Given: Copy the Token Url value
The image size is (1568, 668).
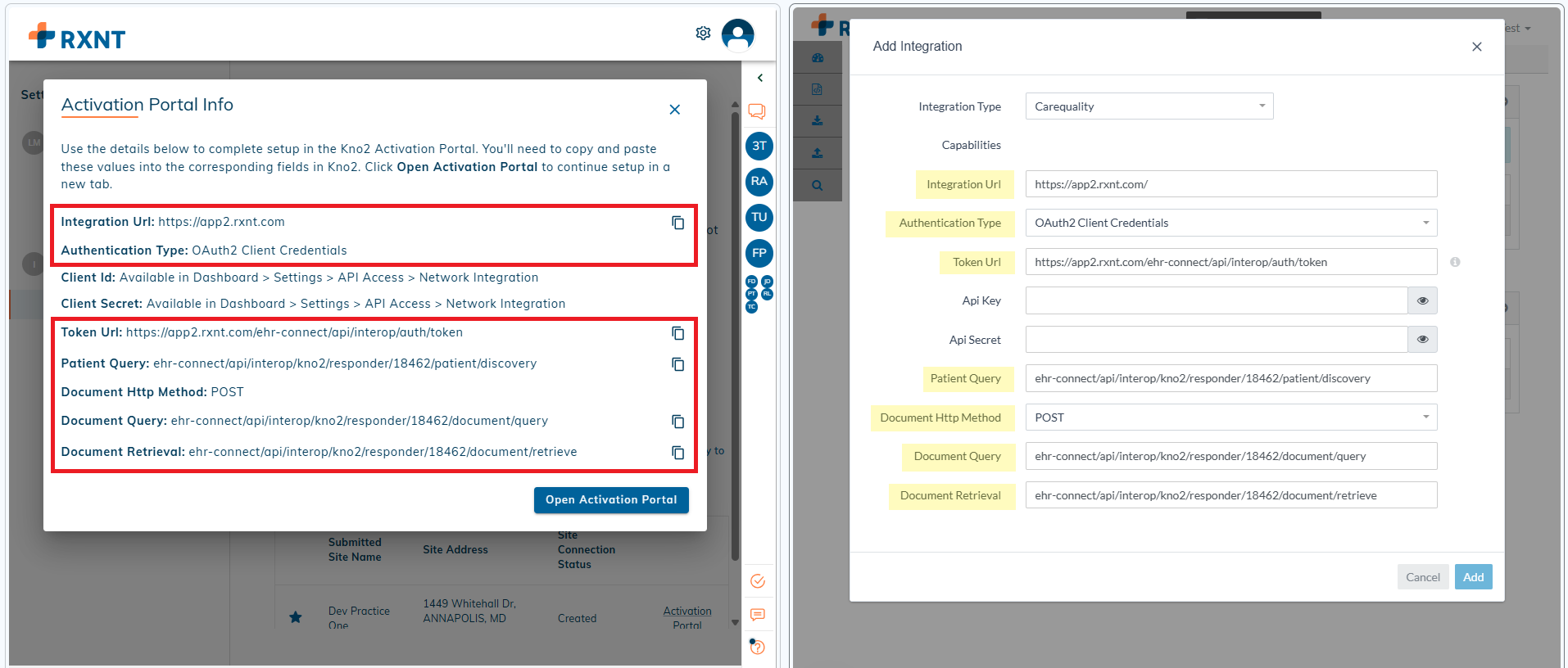Looking at the screenshot, I should pyautogui.click(x=678, y=333).
